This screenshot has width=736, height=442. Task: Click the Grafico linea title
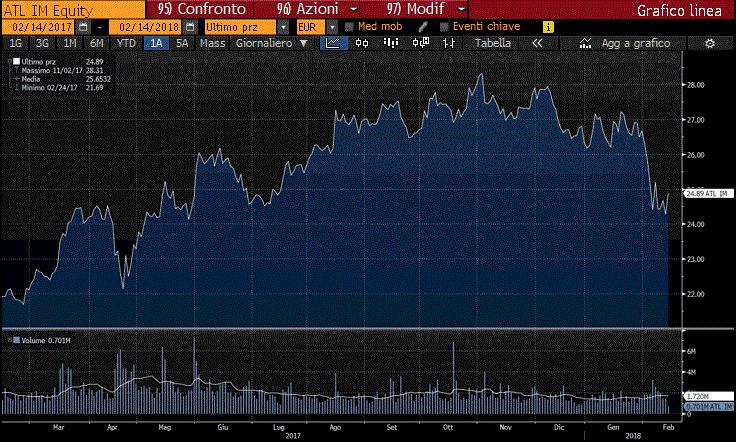pos(679,10)
